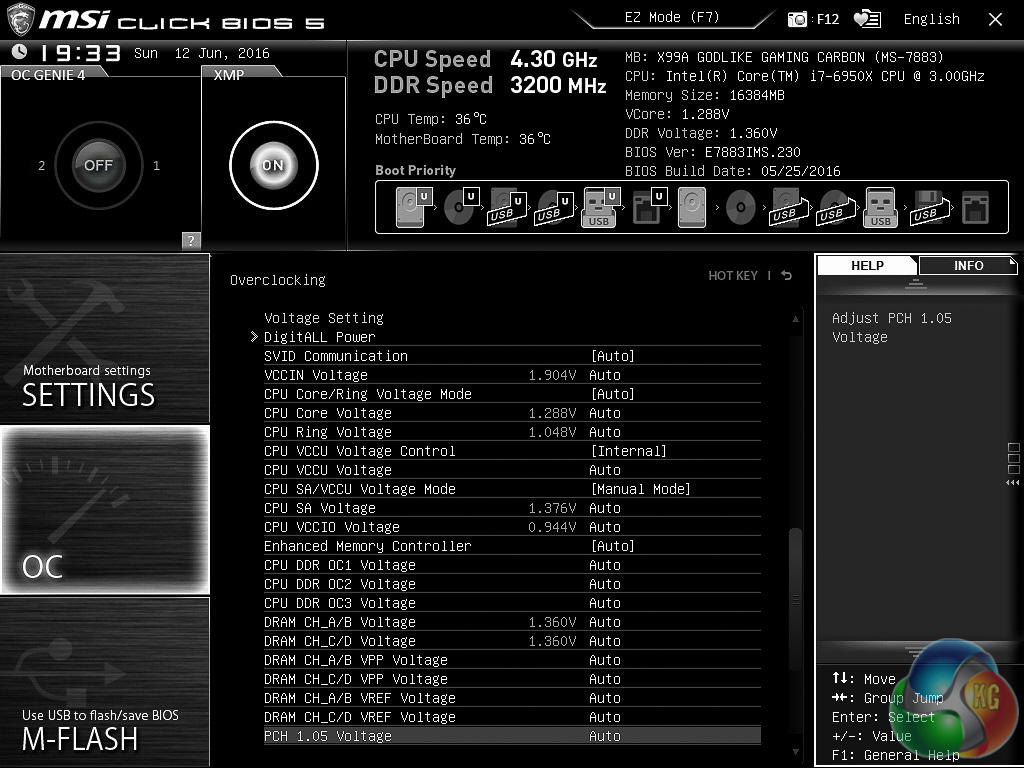The width and height of the screenshot is (1024, 768).
Task: Select the USB floppy boot device icon
Action: (927, 208)
